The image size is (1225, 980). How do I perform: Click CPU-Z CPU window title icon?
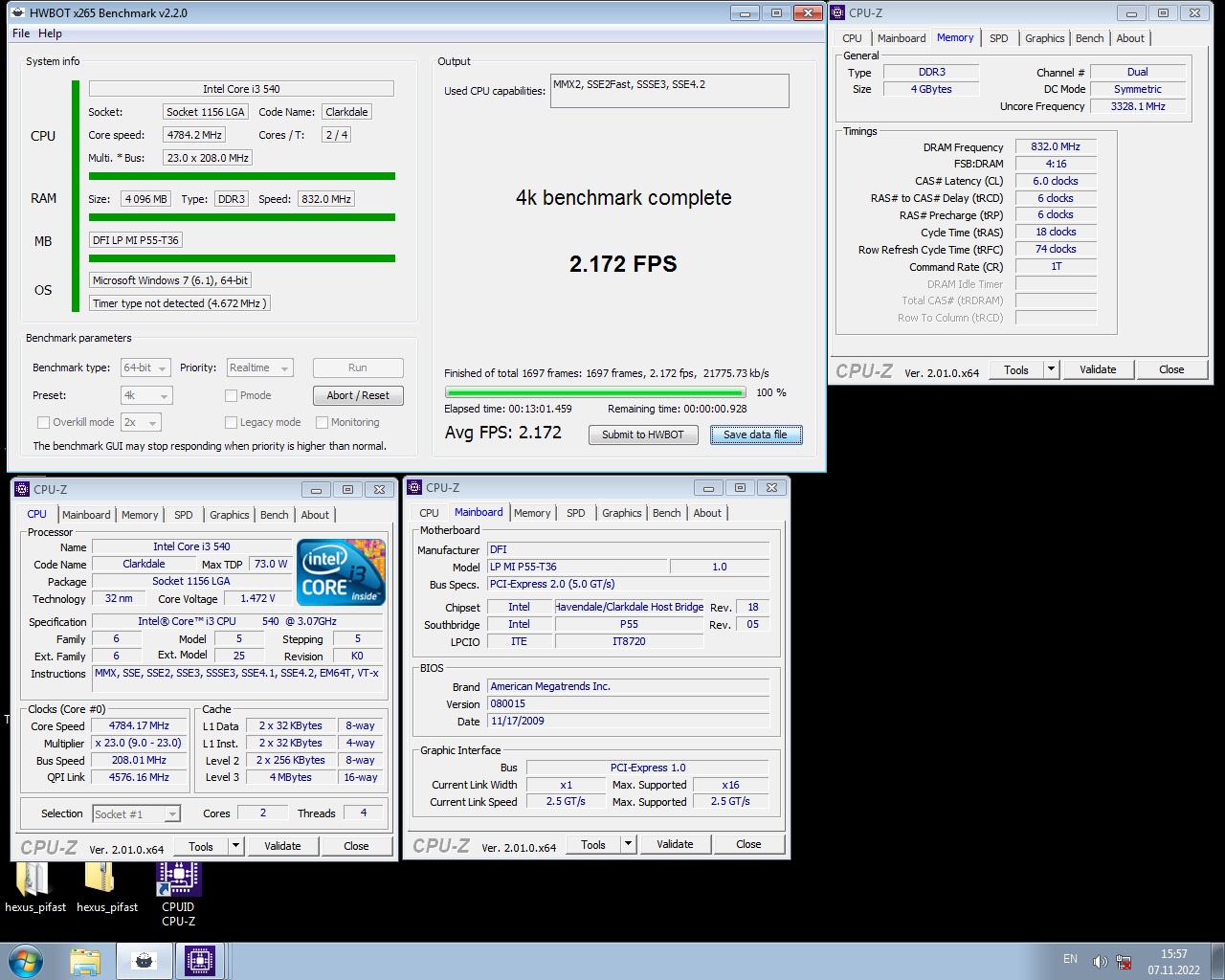(x=23, y=489)
